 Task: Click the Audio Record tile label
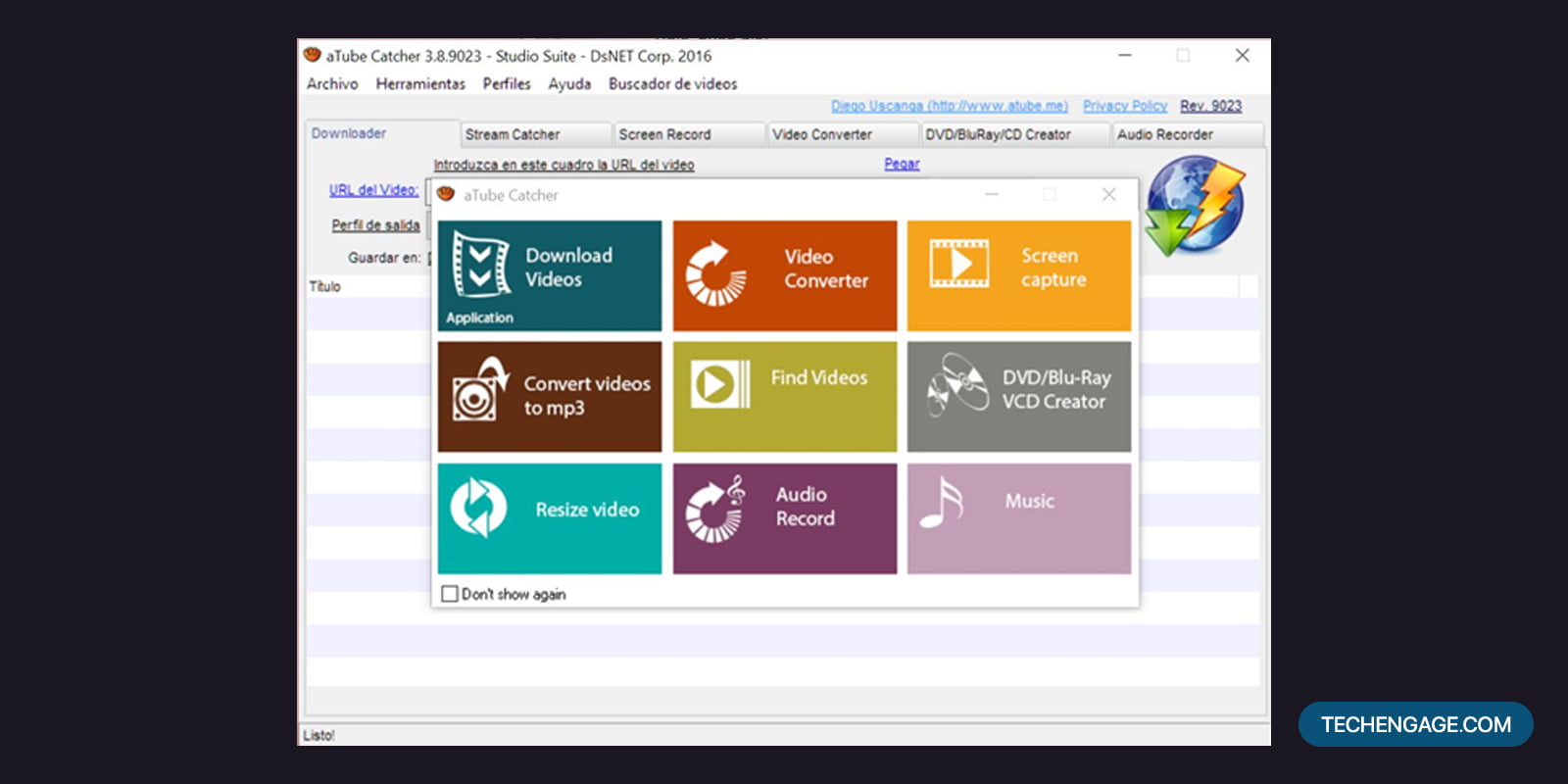805,507
